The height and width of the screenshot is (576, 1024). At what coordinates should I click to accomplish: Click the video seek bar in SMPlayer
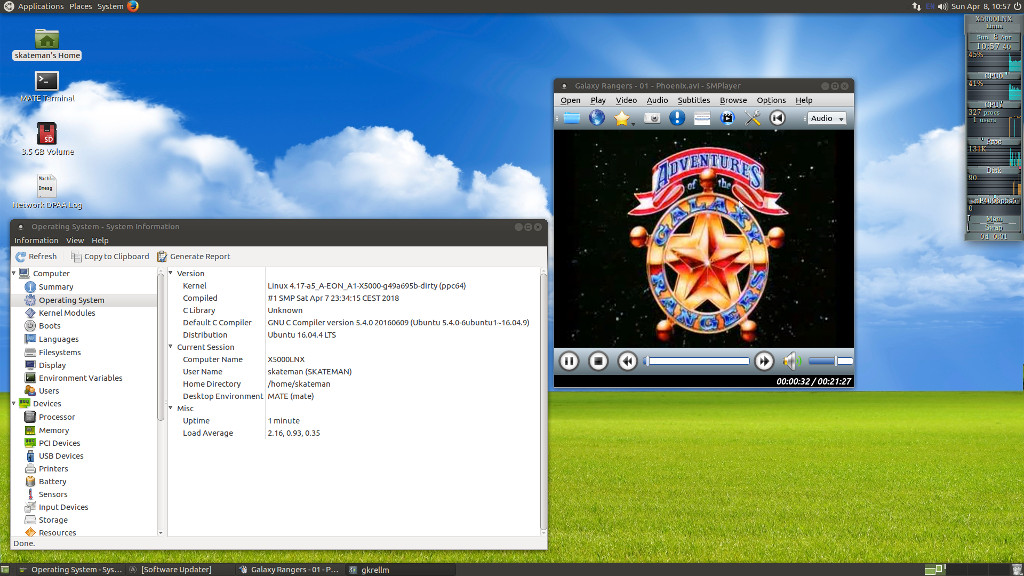pyautogui.click(x=698, y=361)
